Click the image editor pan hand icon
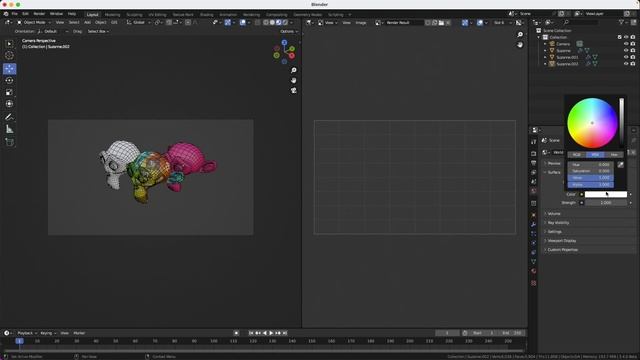 pos(520,44)
